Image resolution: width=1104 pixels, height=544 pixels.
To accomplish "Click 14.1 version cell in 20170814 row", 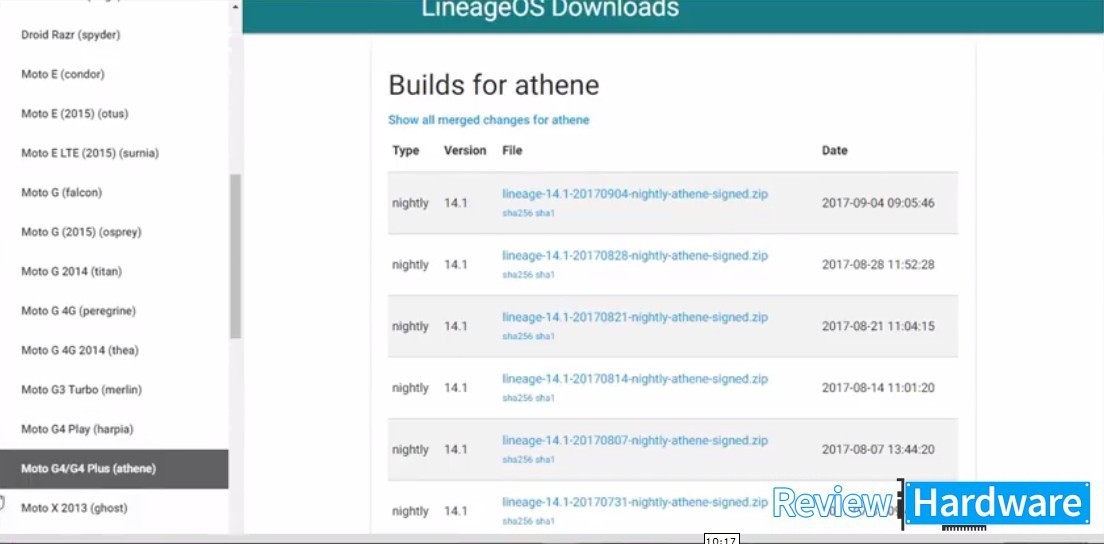I will pyautogui.click(x=456, y=388).
